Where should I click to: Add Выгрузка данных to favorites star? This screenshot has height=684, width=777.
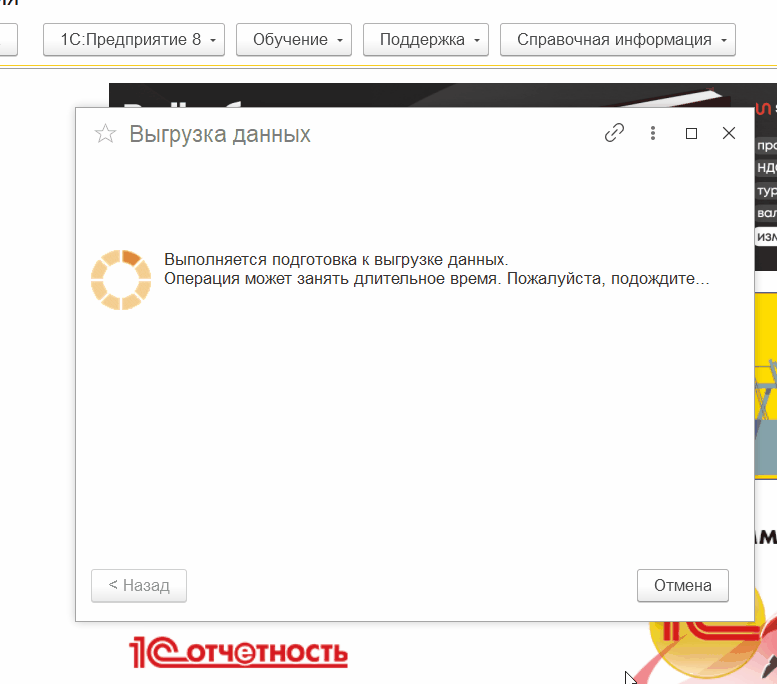[105, 134]
